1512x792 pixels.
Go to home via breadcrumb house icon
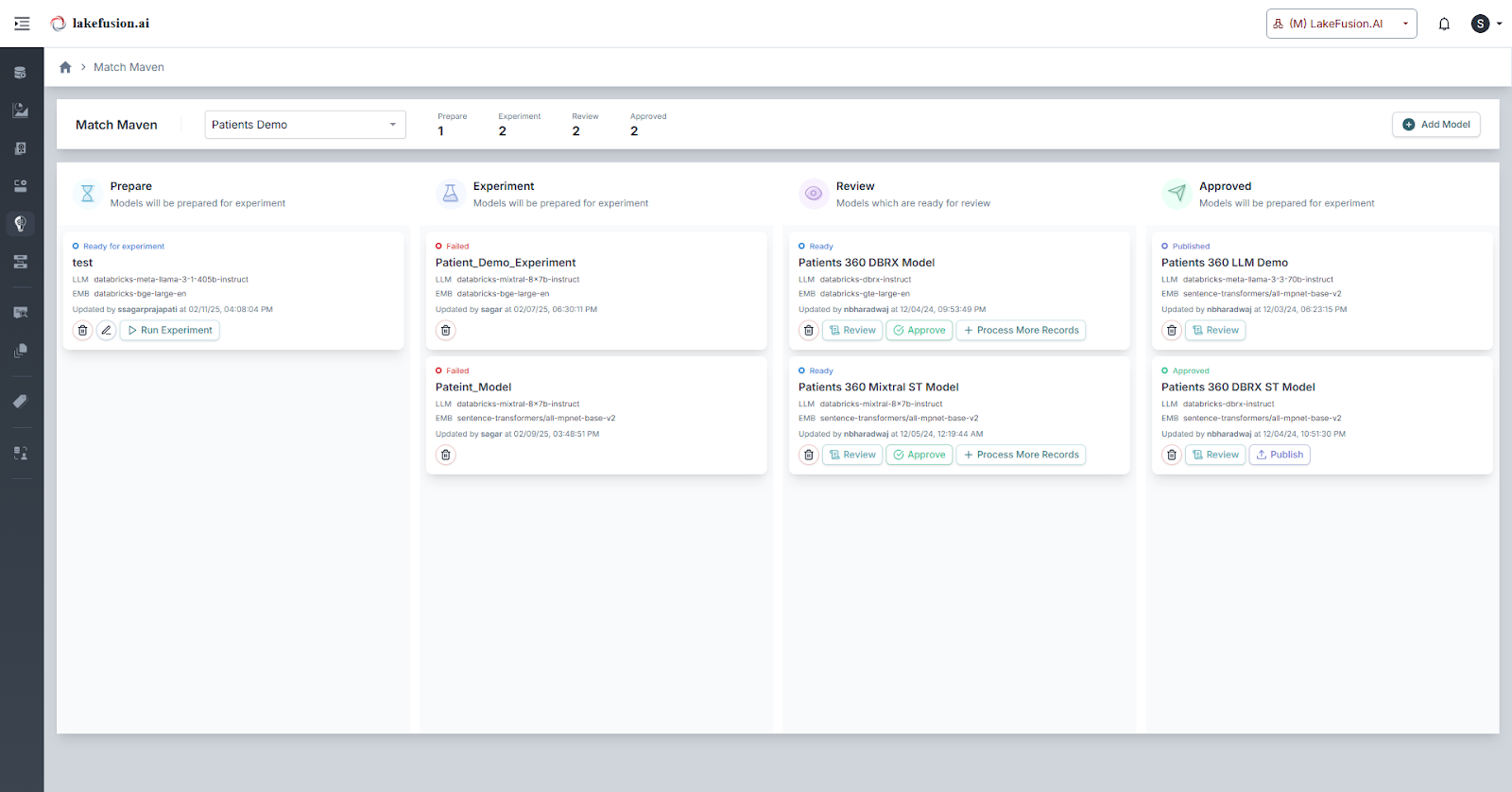[x=65, y=67]
